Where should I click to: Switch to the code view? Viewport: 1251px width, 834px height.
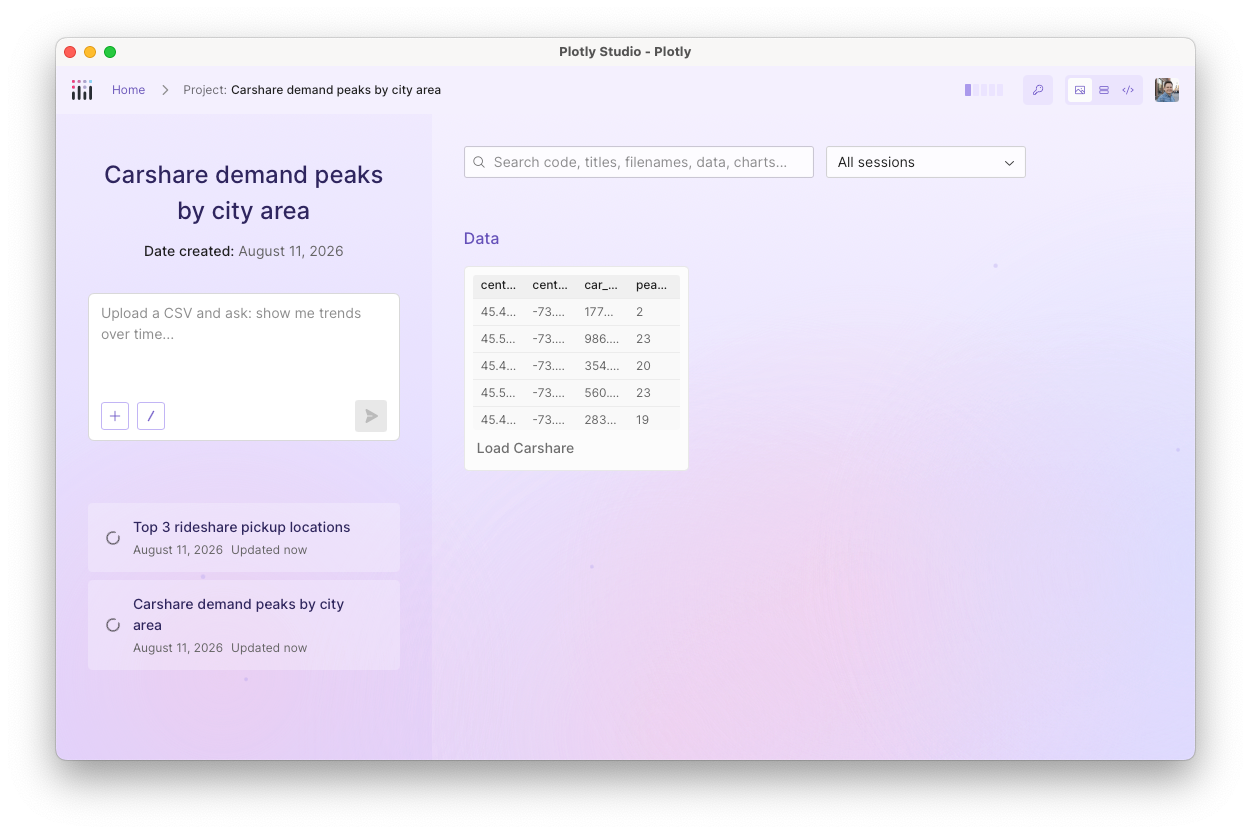[x=1128, y=90]
